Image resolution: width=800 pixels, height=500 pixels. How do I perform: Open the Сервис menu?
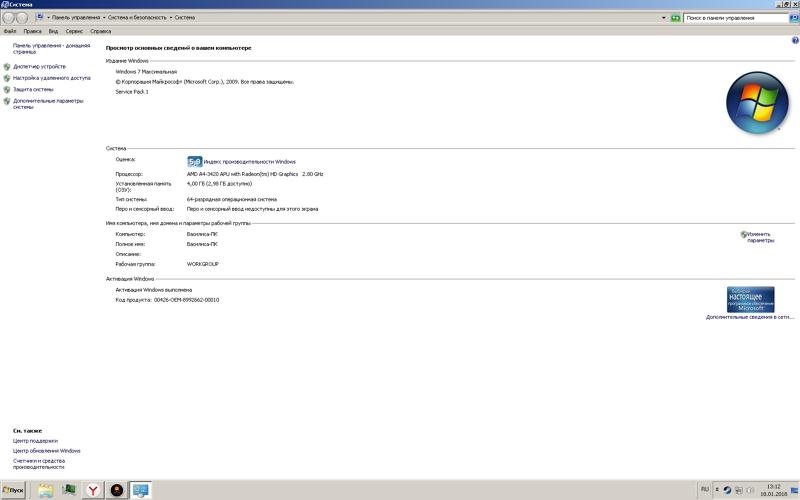point(74,32)
